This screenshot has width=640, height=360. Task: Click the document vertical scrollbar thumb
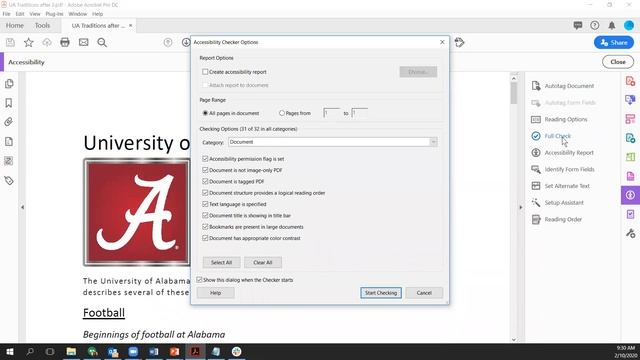[514, 93]
